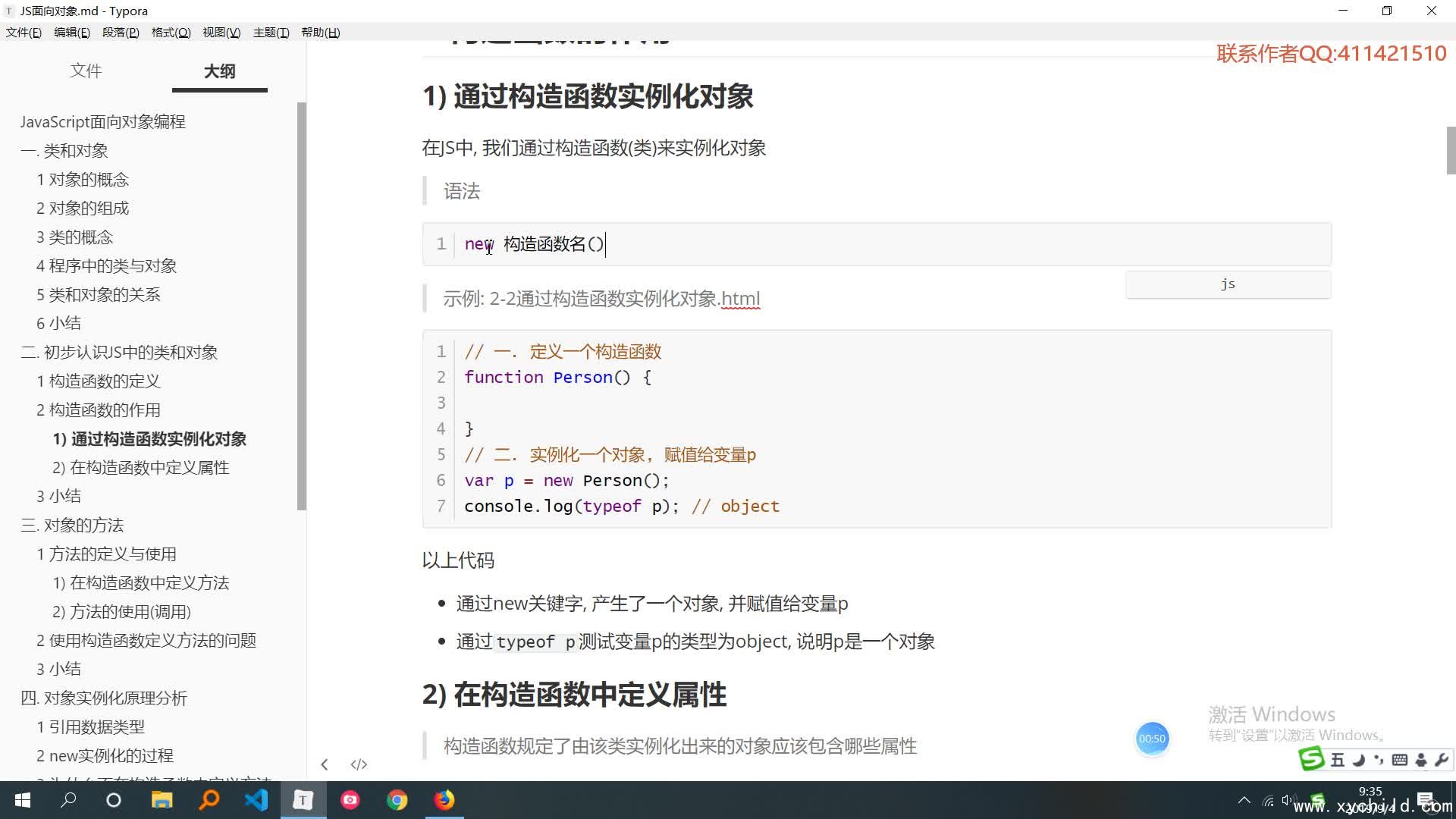Click the Cortana circle icon
1456x819 pixels.
pyautogui.click(x=114, y=800)
